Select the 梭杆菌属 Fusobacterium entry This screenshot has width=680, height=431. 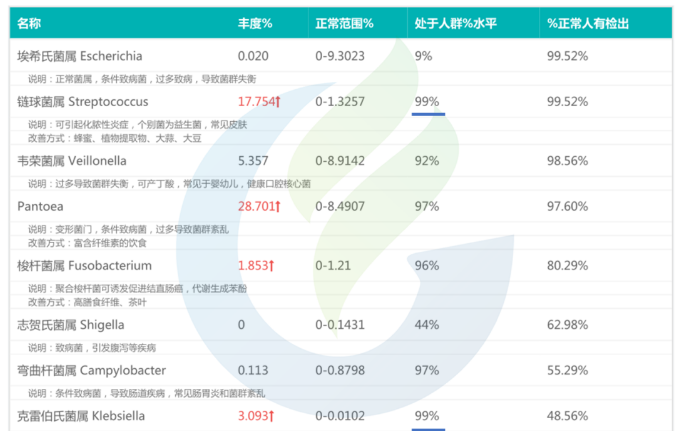tap(85, 266)
